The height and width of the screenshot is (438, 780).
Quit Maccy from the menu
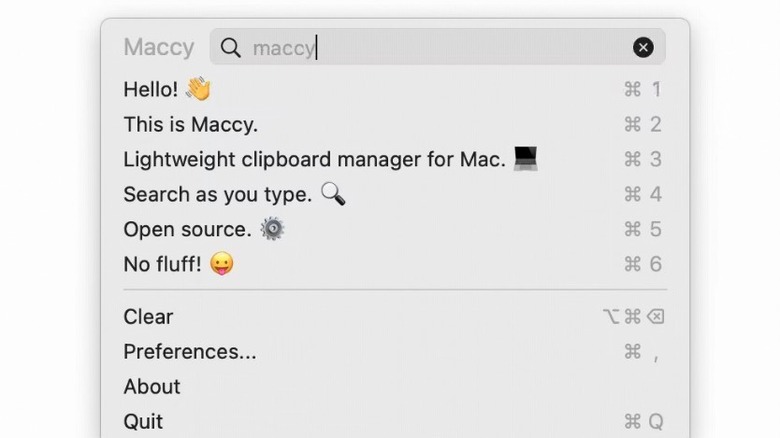click(143, 421)
